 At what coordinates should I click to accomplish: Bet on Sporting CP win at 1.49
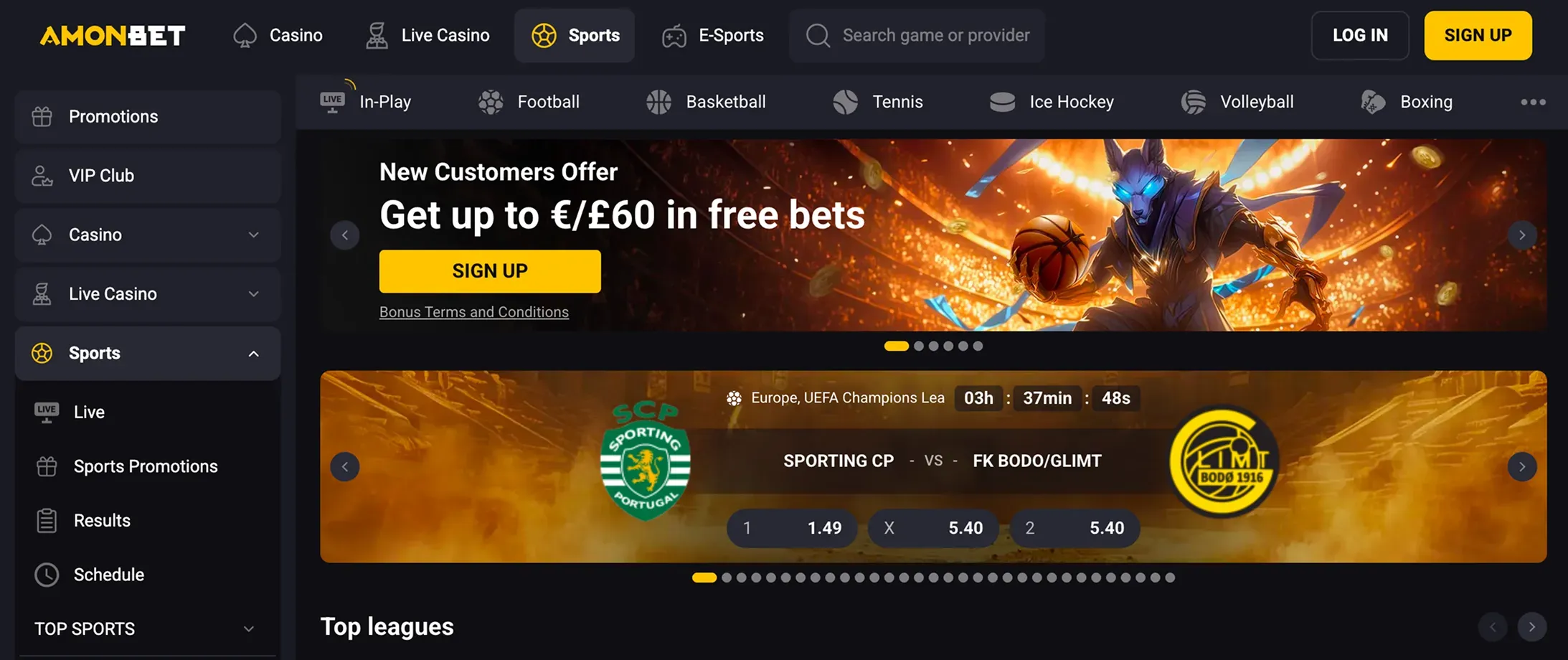coord(792,529)
